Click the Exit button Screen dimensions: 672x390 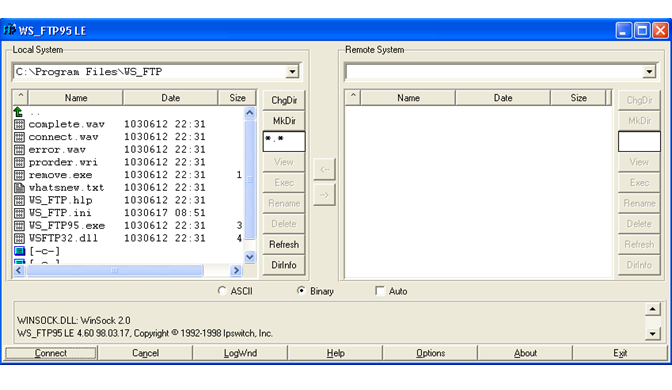pos(620,353)
